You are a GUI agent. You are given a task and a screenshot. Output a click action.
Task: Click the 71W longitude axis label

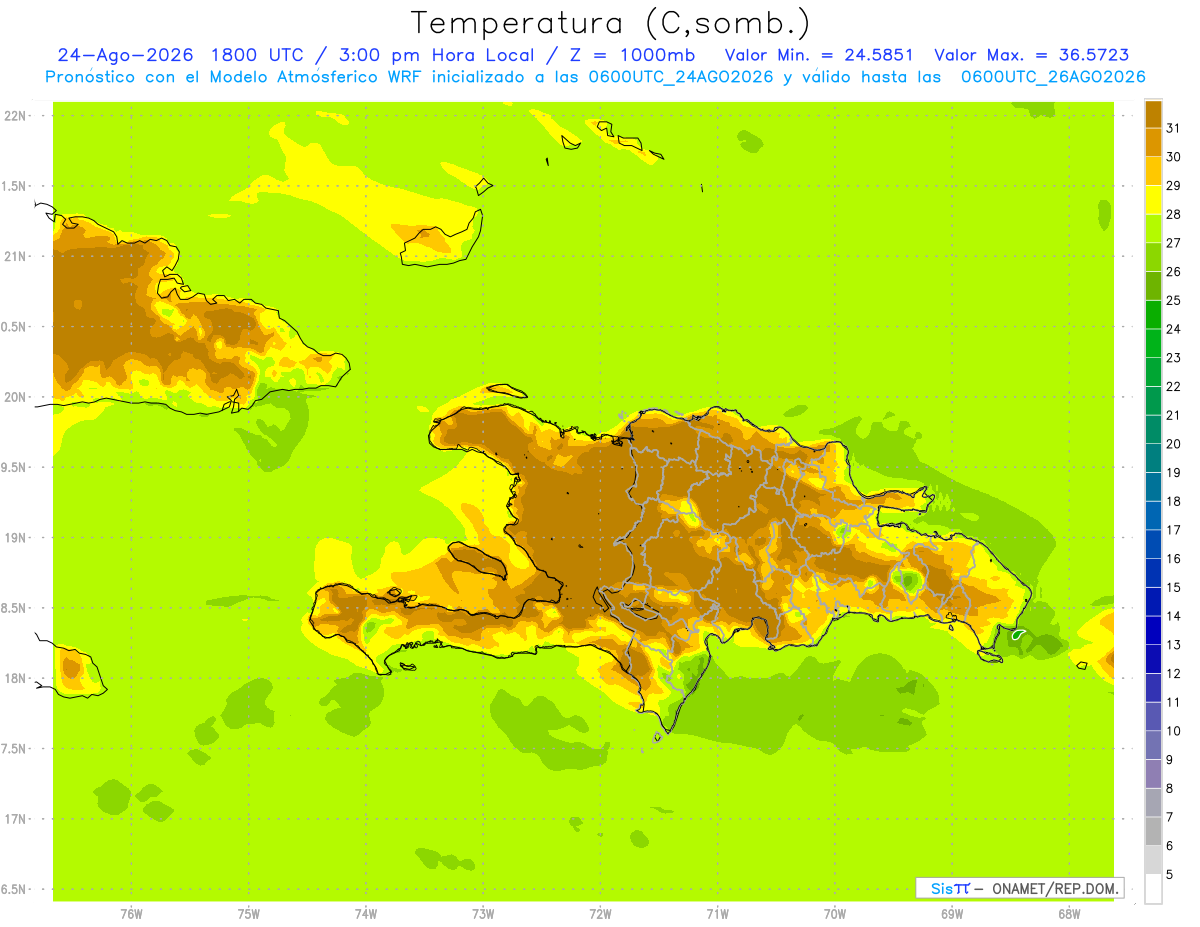coord(717,914)
